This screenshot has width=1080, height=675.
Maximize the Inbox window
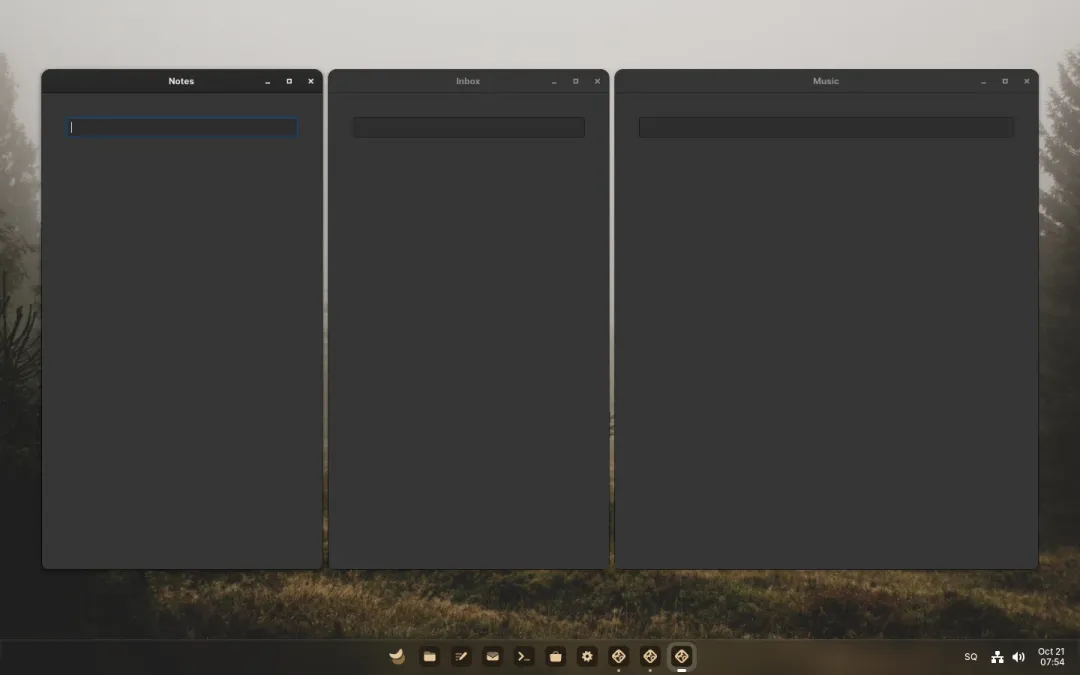(x=576, y=81)
